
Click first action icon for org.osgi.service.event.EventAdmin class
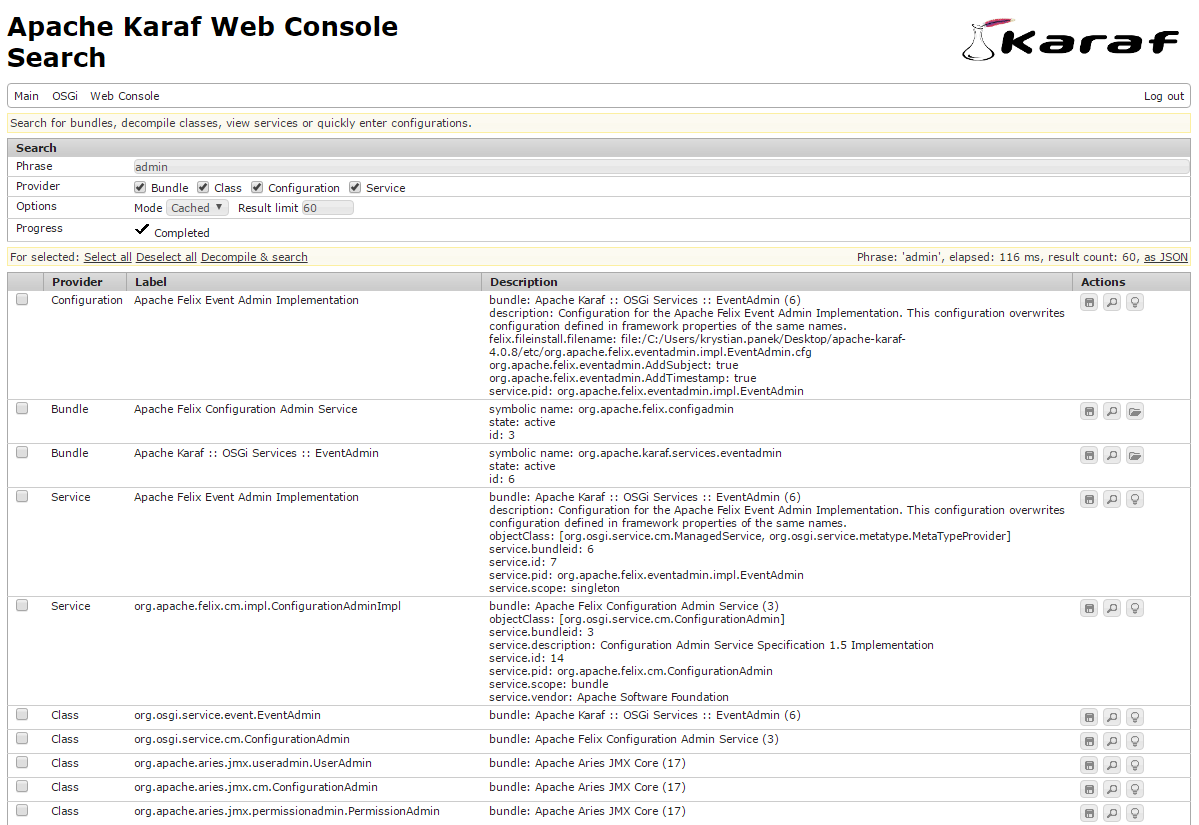[x=1089, y=718]
